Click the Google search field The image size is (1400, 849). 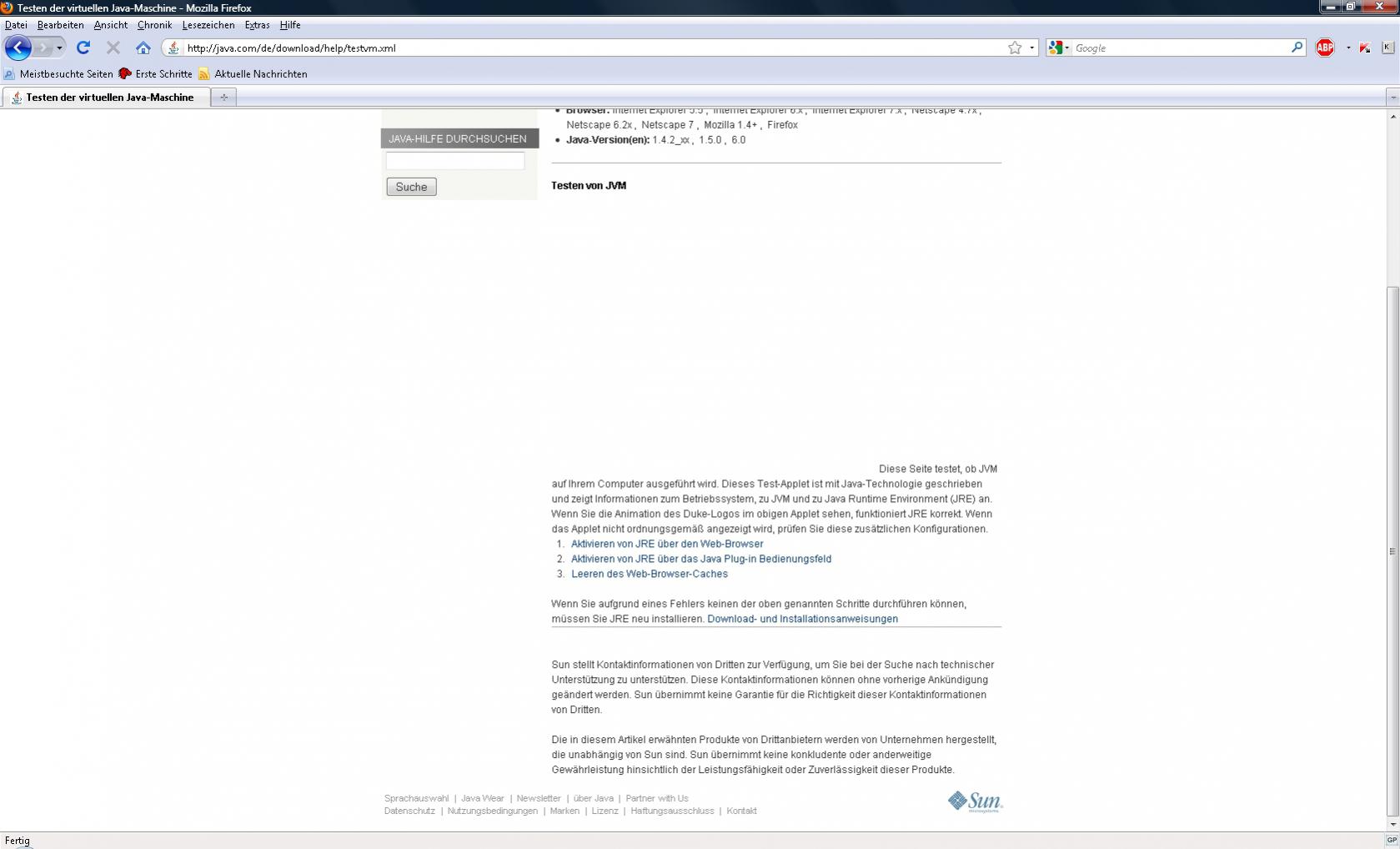pyautogui.click(x=1181, y=48)
